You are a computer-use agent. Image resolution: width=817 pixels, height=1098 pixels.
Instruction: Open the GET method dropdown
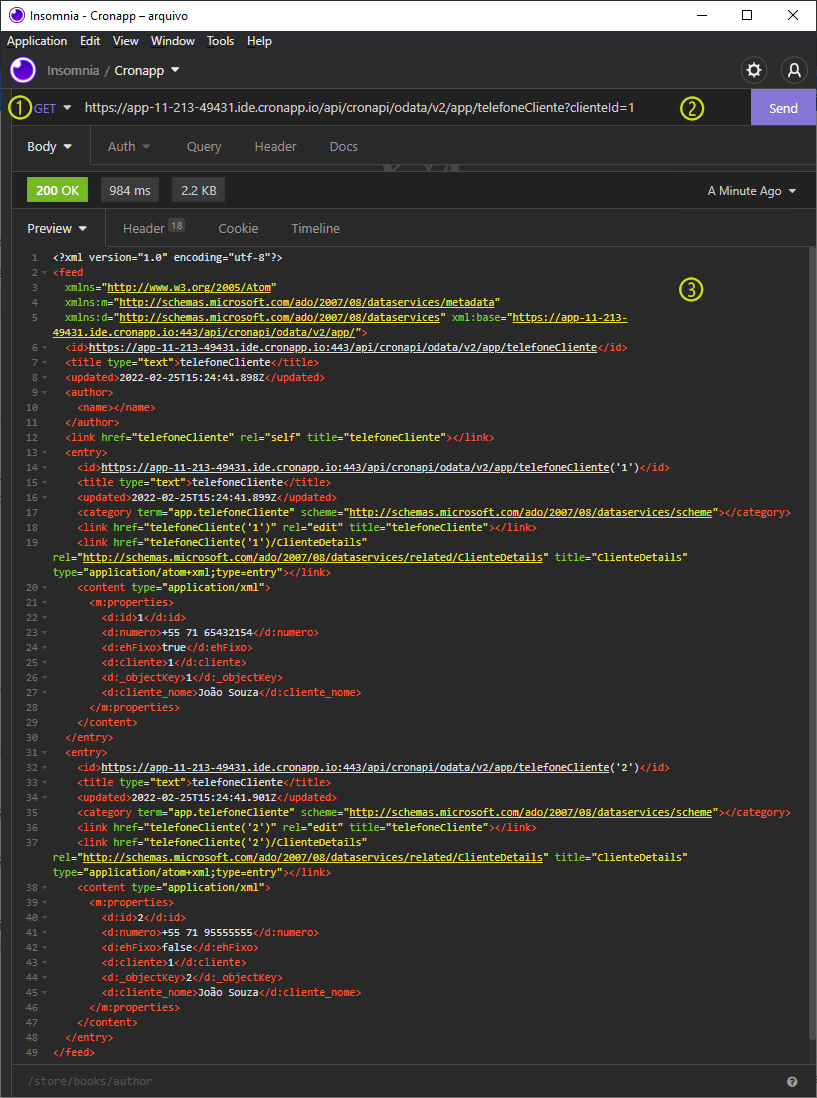pyautogui.click(x=53, y=109)
